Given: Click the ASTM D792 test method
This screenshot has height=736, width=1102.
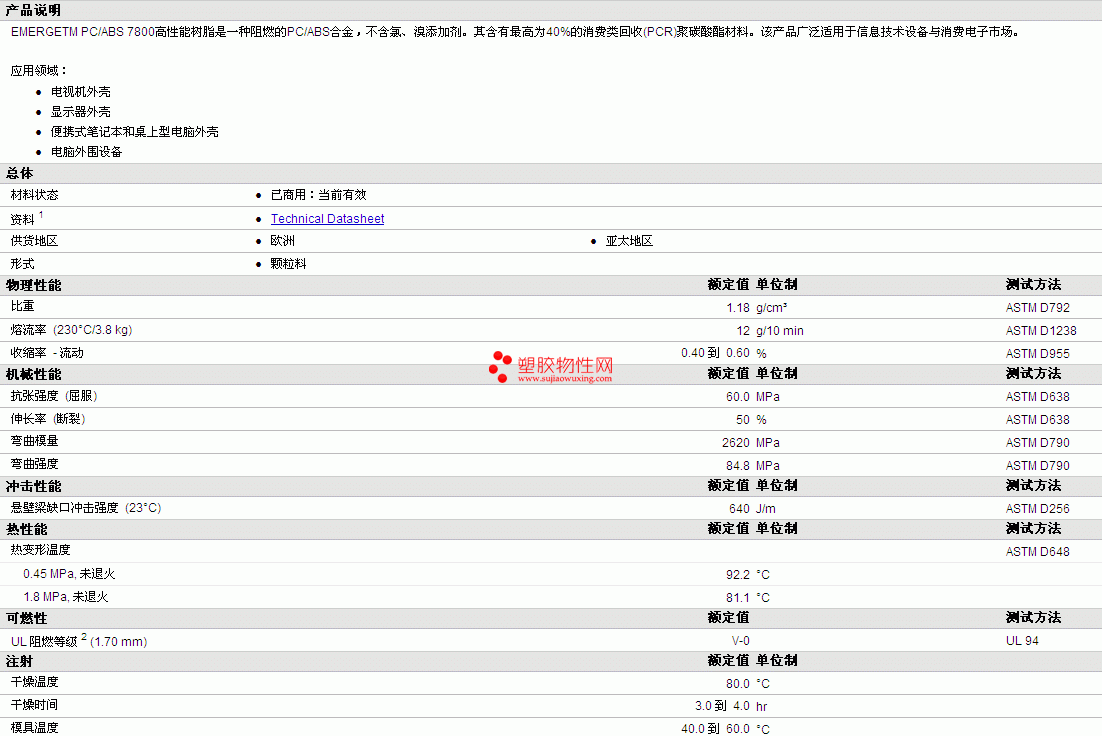Looking at the screenshot, I should (1037, 308).
